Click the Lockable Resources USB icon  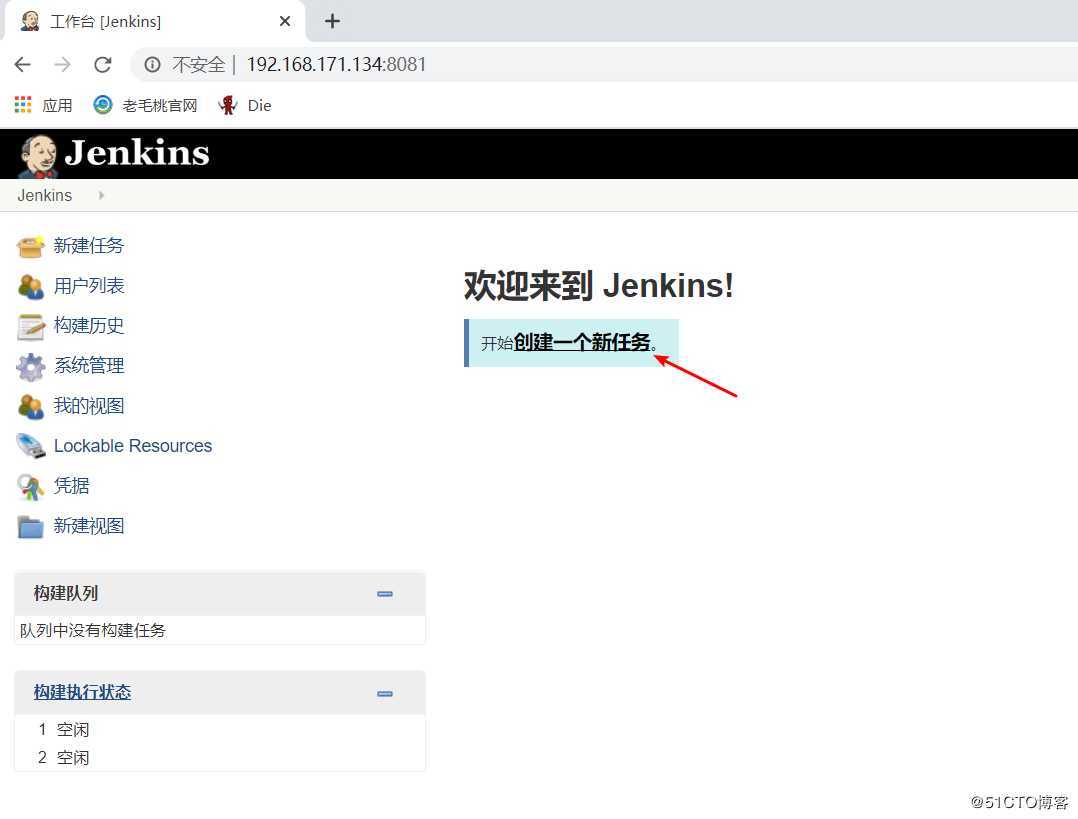pyautogui.click(x=30, y=446)
